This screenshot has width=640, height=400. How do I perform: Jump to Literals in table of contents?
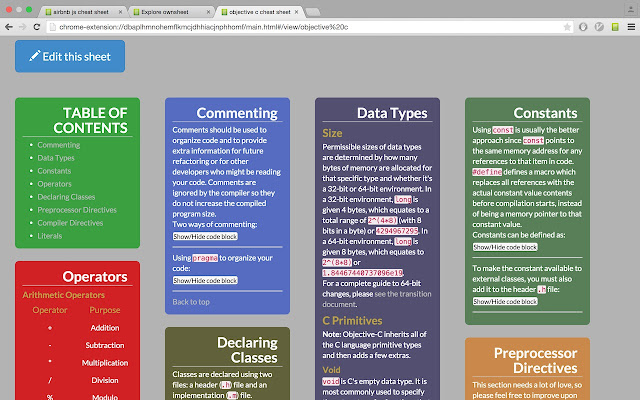50,236
